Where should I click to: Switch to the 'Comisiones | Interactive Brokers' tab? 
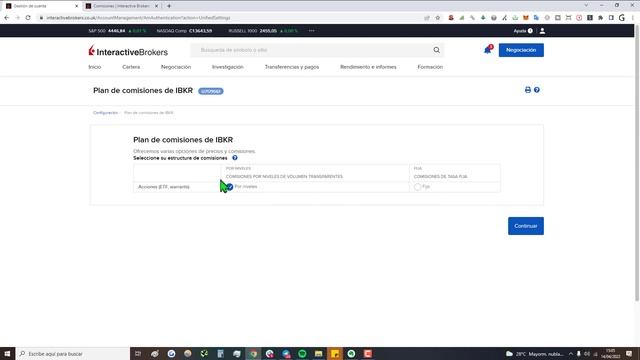tap(121, 6)
